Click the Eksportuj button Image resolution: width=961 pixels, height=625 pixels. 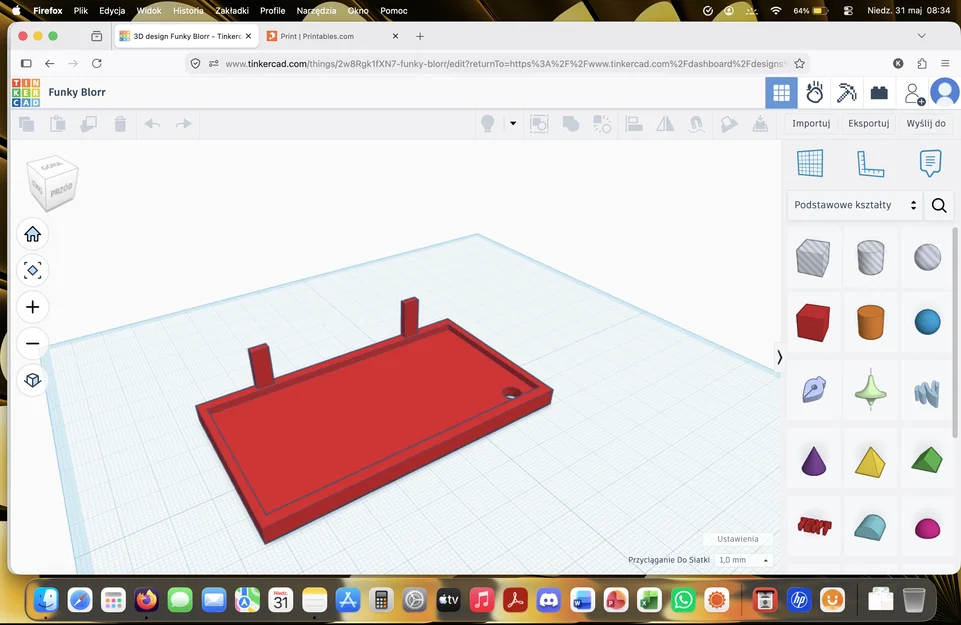coord(868,124)
